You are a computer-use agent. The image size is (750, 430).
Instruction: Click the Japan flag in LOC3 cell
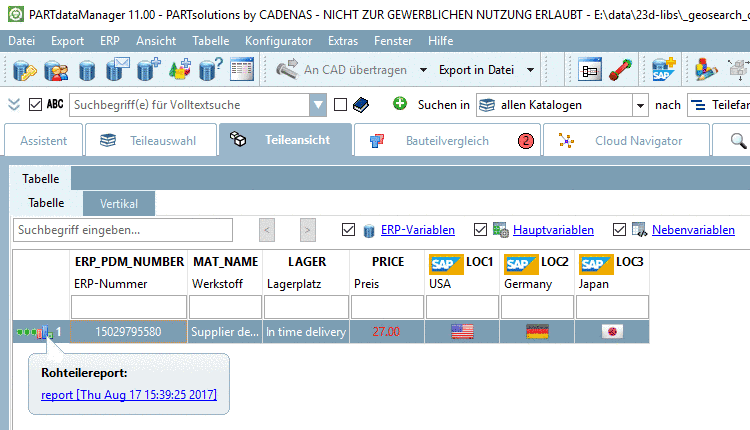pyautogui.click(x=612, y=331)
